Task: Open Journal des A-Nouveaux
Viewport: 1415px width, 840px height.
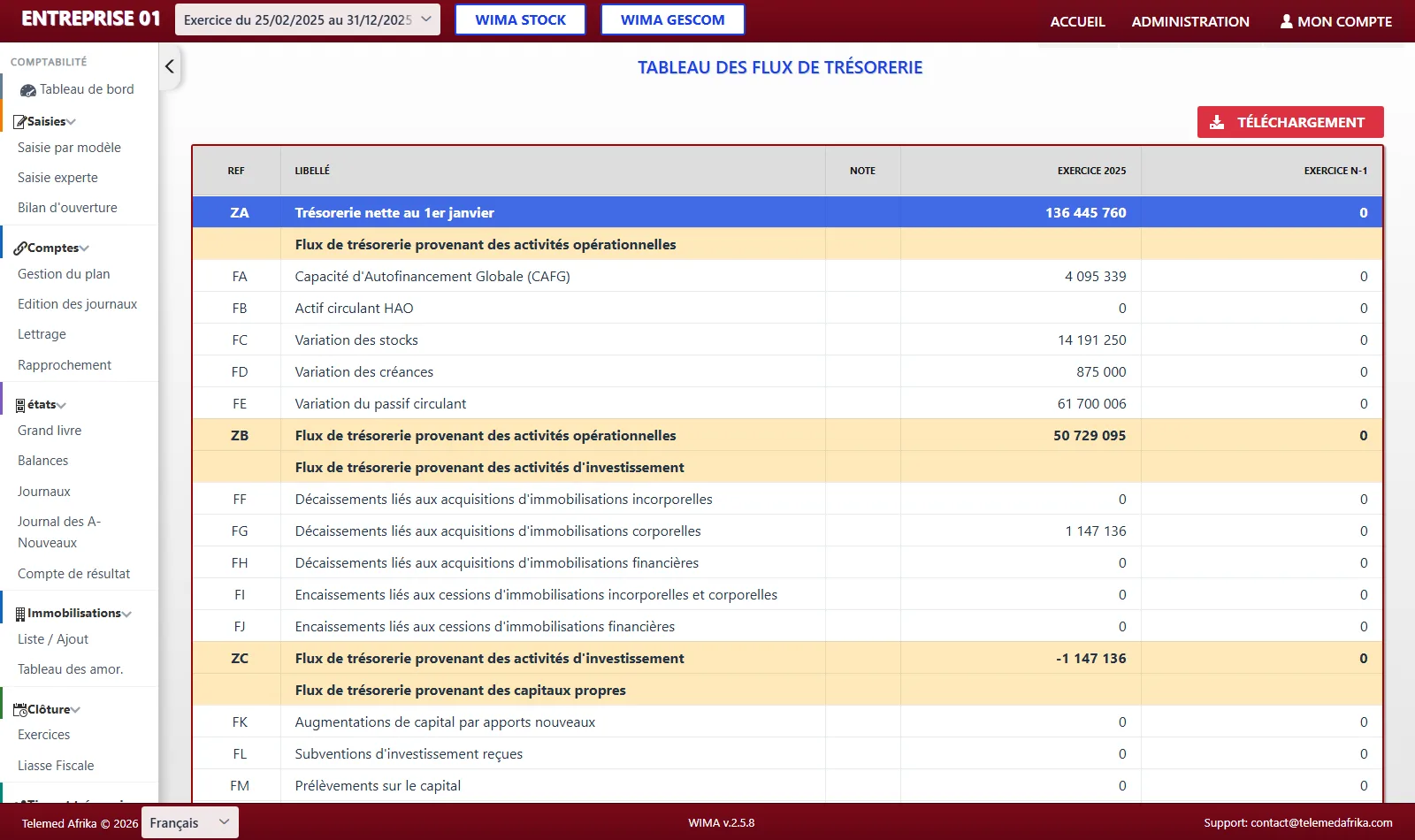Action: coord(59,532)
